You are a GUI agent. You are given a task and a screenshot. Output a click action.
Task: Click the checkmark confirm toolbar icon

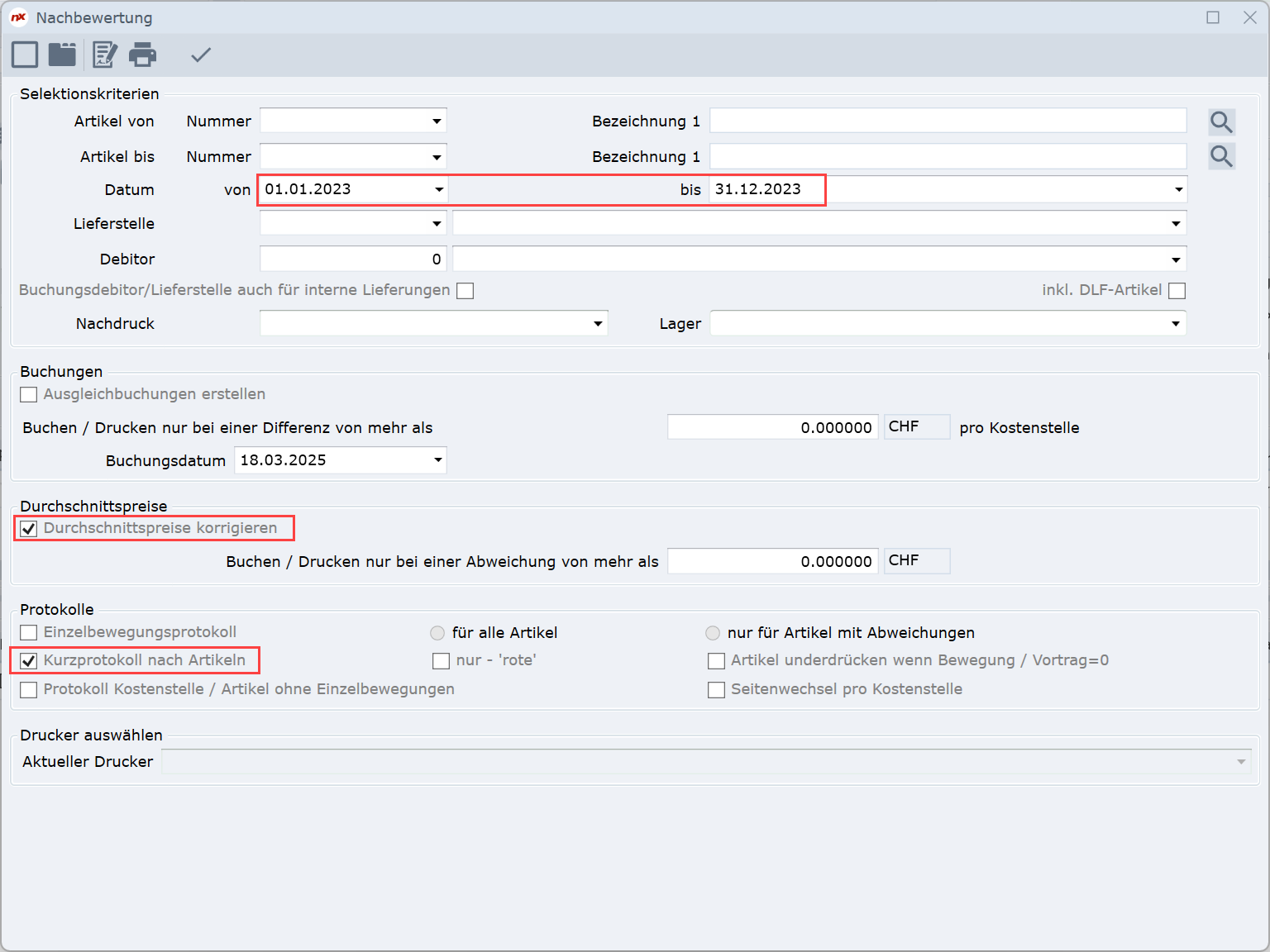pos(201,55)
